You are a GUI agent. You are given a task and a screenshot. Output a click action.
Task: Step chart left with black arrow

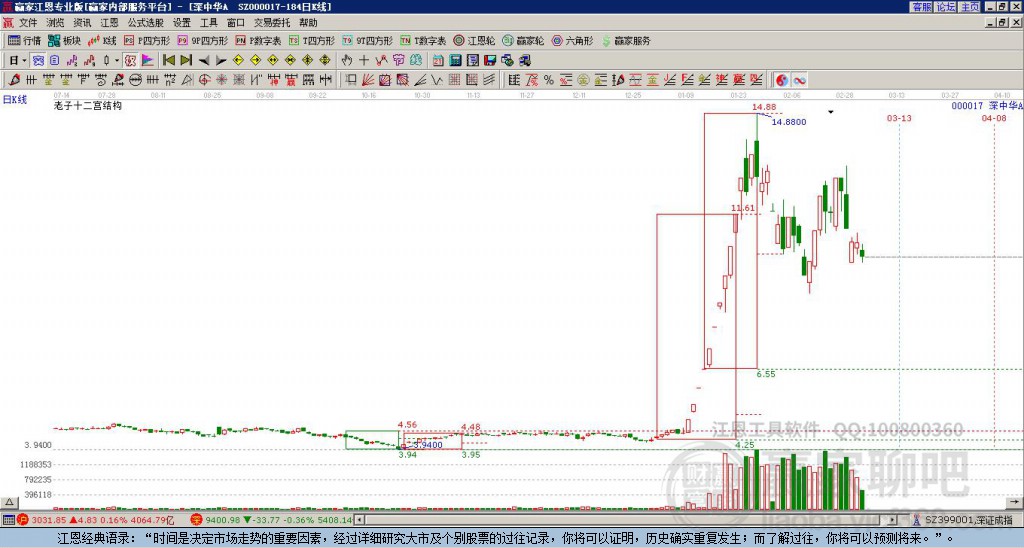[x=204, y=61]
